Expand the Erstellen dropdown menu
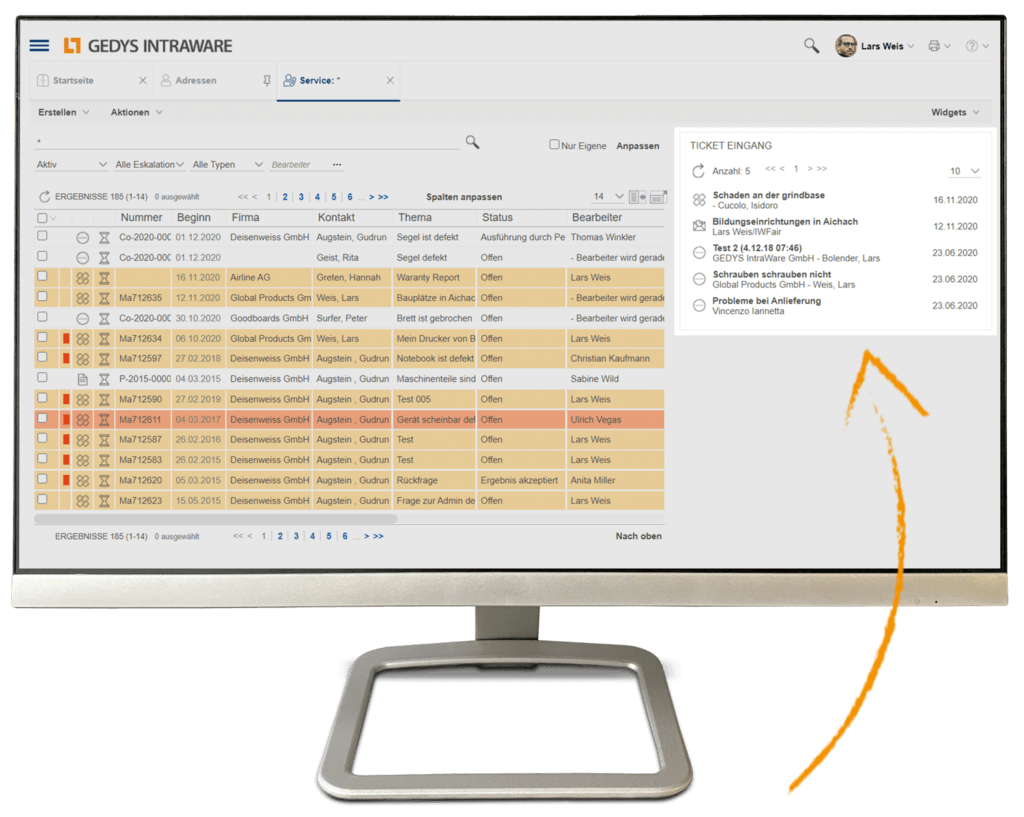This screenshot has height=817, width=1024. 63,112
